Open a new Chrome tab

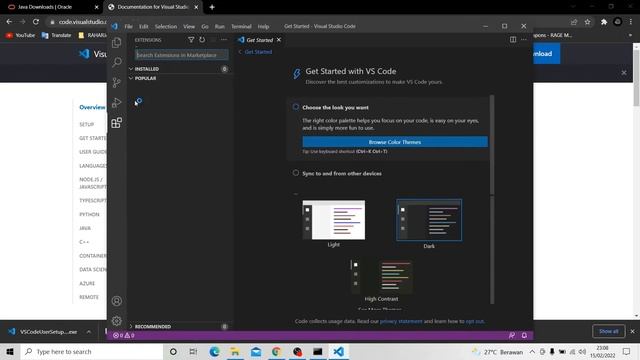pos(212,7)
